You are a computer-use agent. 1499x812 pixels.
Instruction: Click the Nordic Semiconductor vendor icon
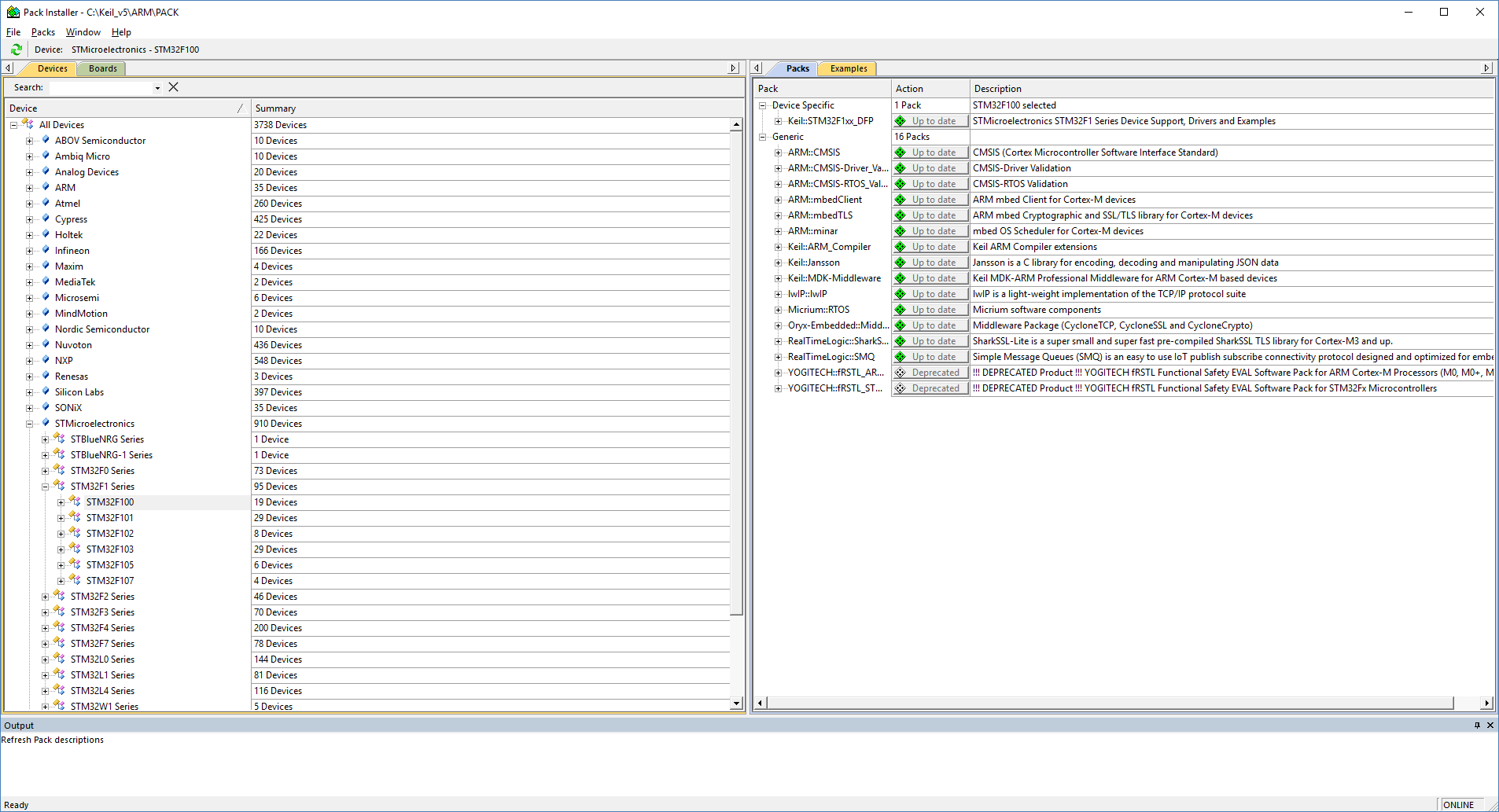click(46, 329)
